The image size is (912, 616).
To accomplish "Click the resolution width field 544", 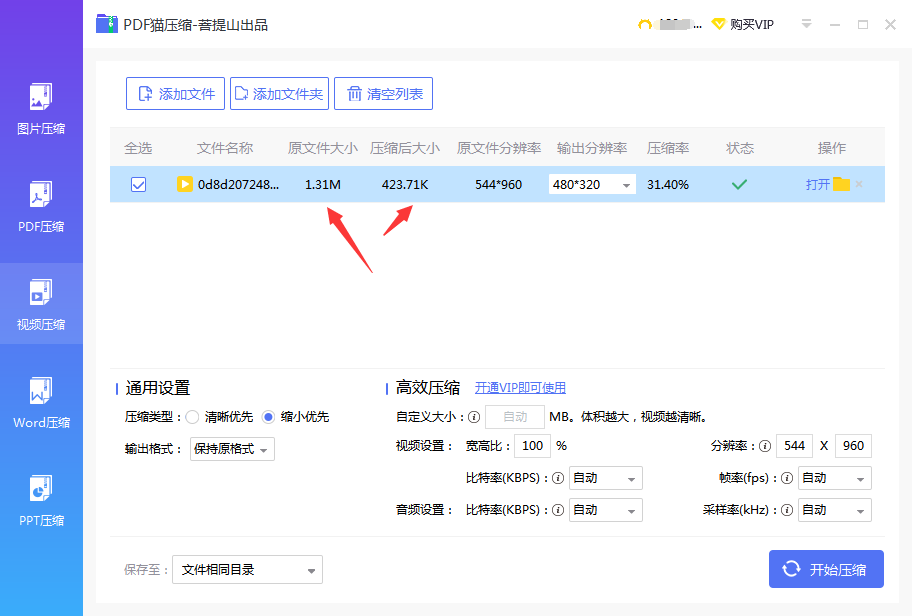I will (x=794, y=446).
